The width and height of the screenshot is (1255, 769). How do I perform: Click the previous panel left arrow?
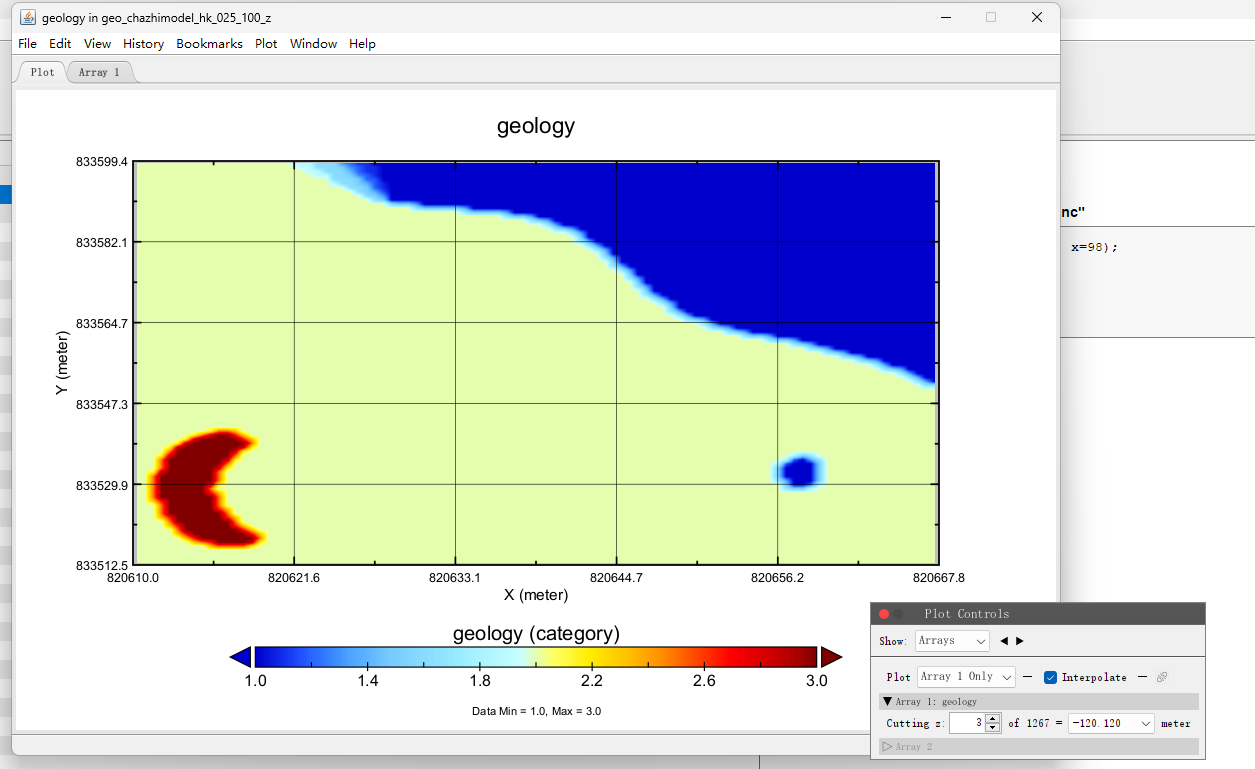(x=1004, y=641)
